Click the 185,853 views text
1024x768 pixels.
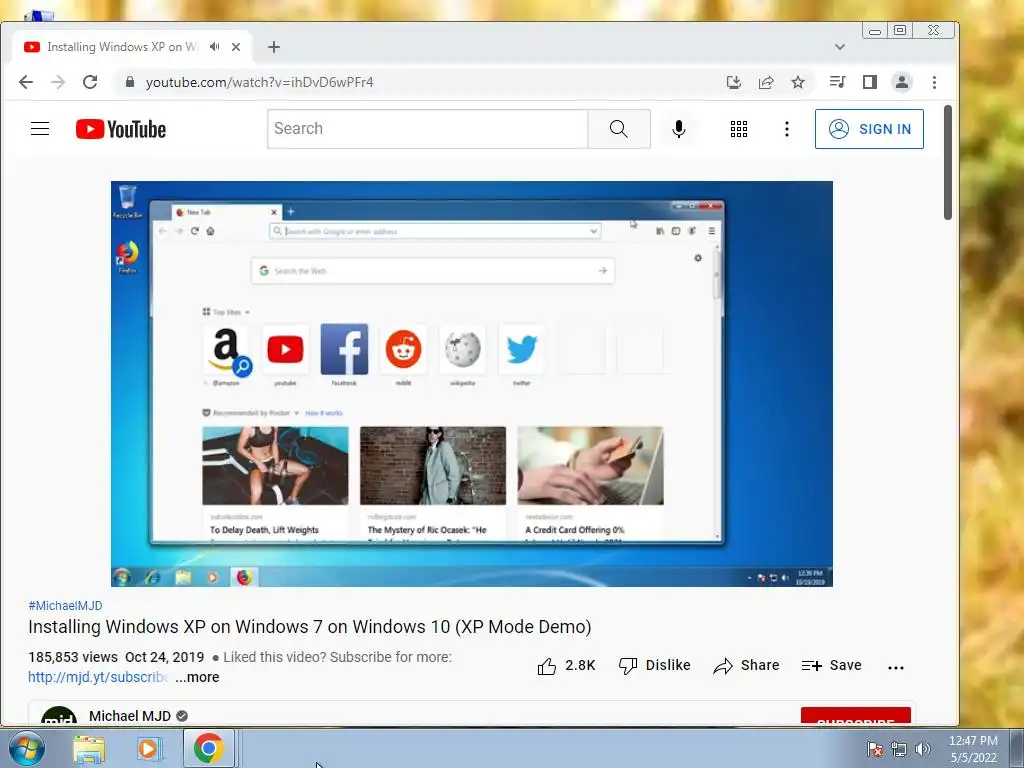pyautogui.click(x=73, y=657)
